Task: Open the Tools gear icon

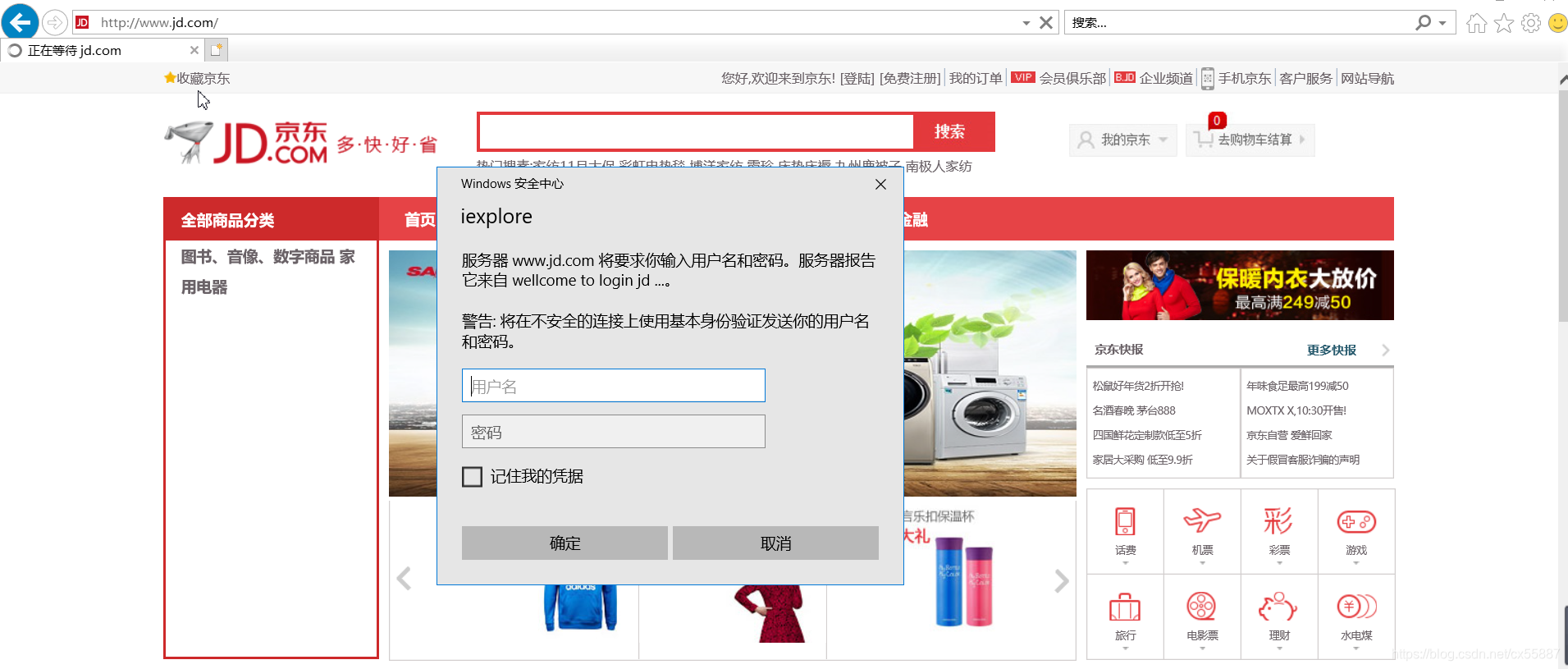Action: (x=1530, y=23)
